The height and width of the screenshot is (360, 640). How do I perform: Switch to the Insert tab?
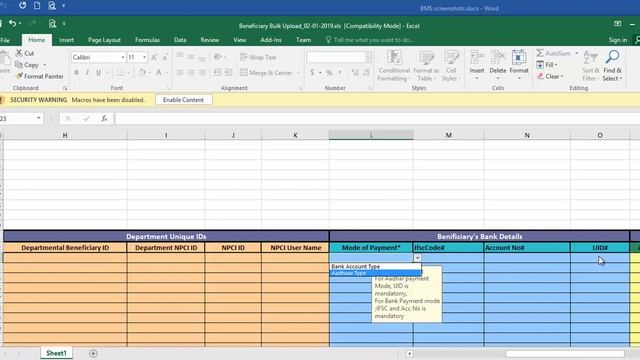click(x=66, y=40)
